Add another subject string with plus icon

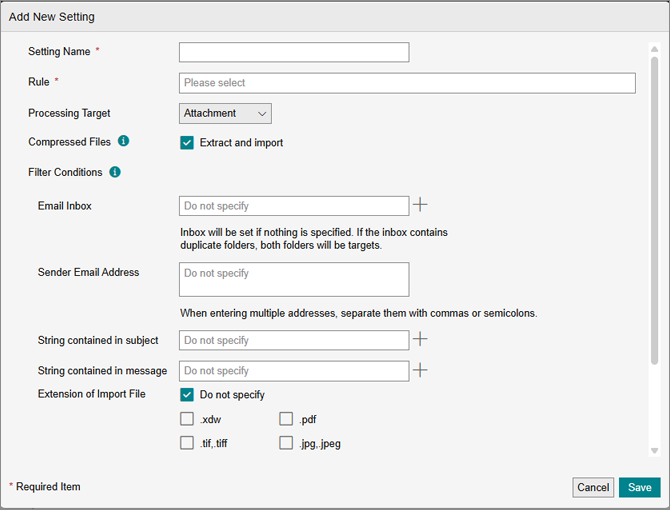[x=421, y=340]
